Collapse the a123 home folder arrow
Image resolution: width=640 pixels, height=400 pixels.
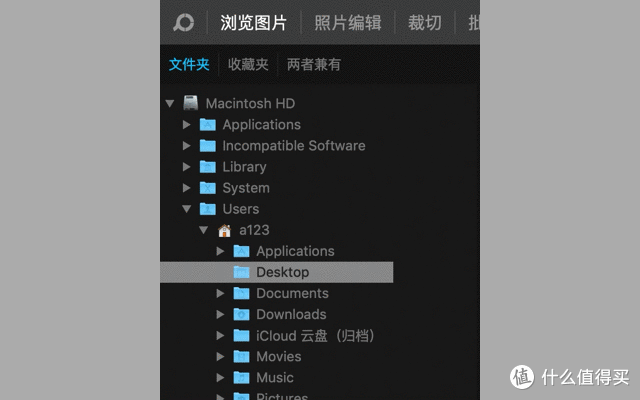204,230
